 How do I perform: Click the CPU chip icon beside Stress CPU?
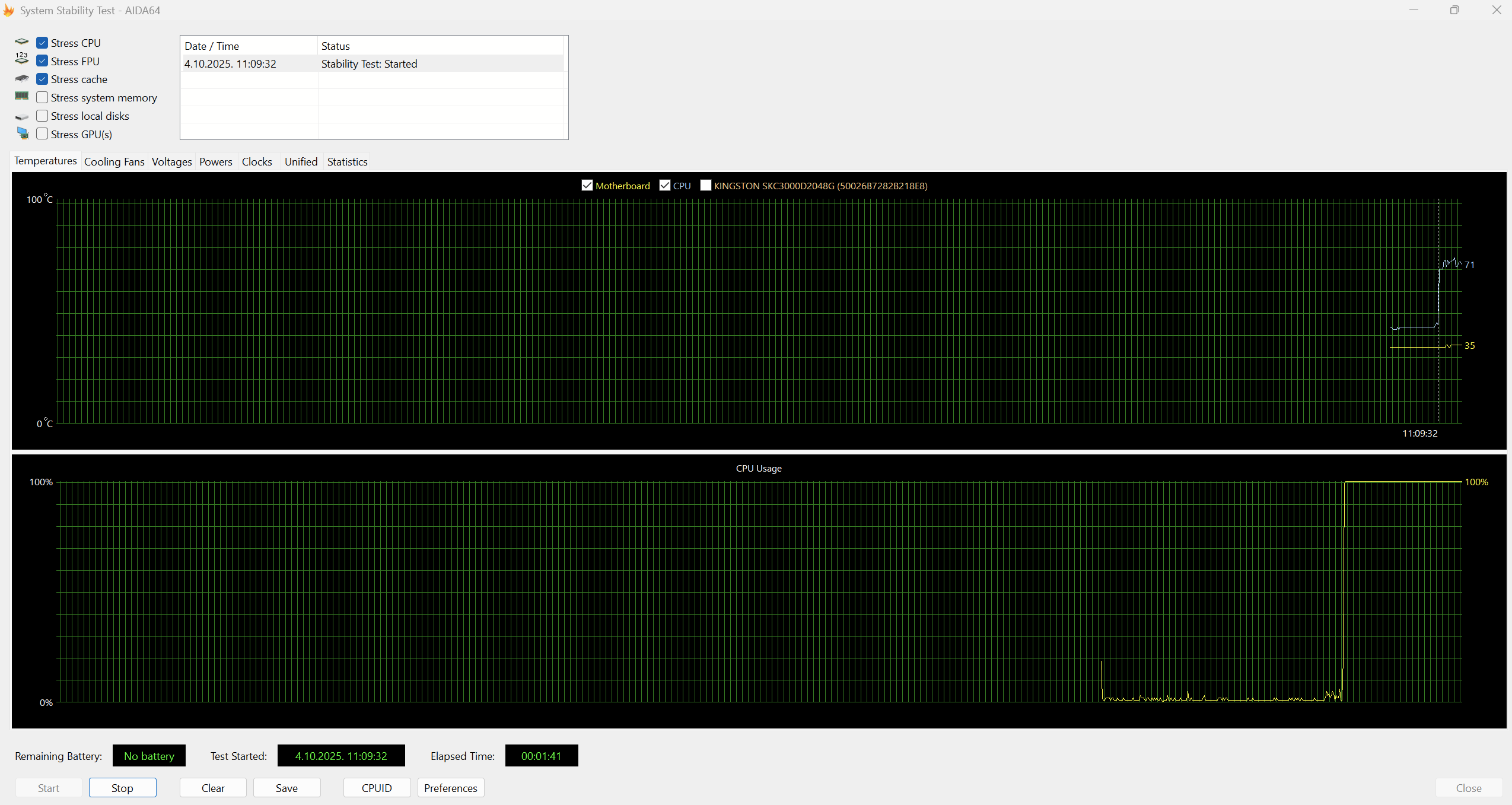(22, 42)
